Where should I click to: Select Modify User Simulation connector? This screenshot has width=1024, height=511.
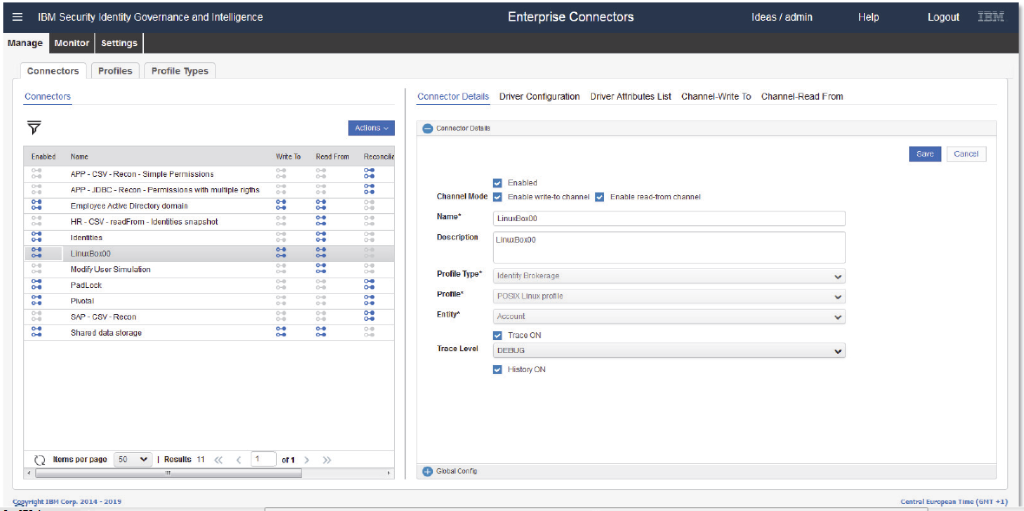tap(209, 269)
